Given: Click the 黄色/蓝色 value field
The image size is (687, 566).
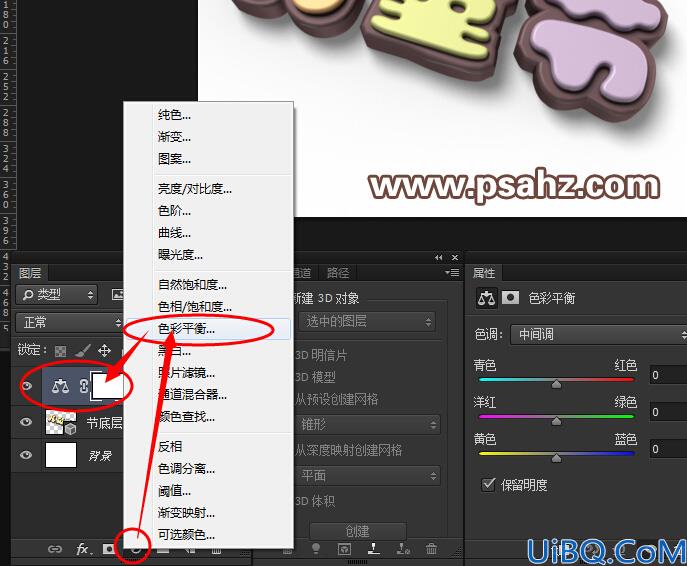Looking at the screenshot, I should [x=668, y=449].
